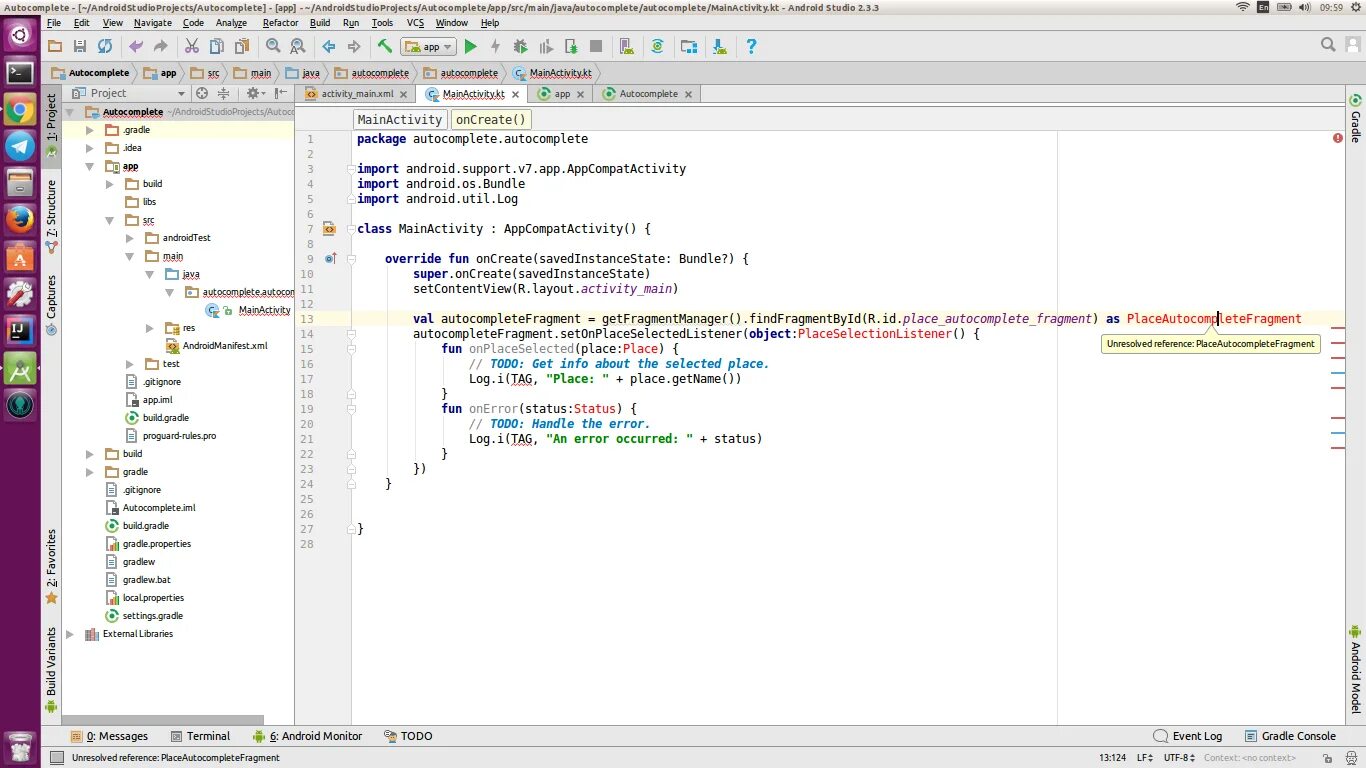Image resolution: width=1366 pixels, height=768 pixels.
Task: Open the Event Log button
Action: click(1188, 736)
